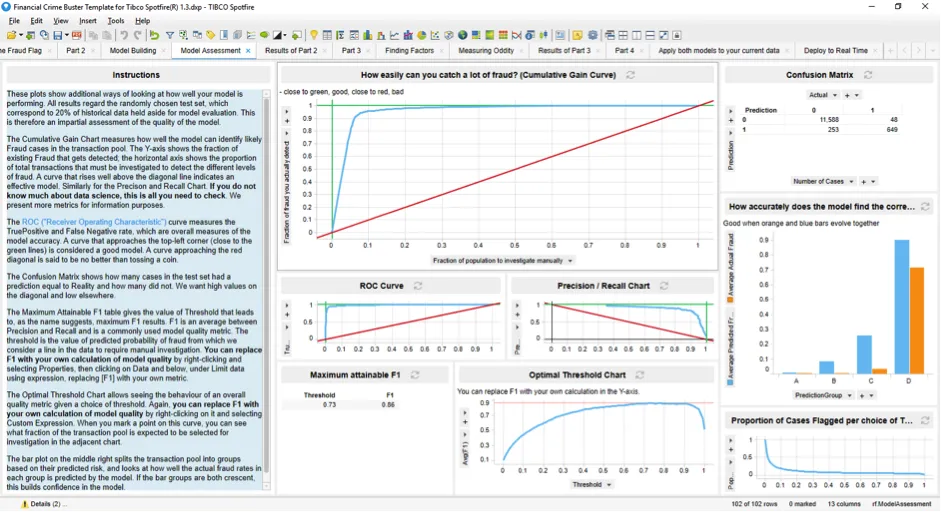Insert a Map Chart globe icon
This screenshot has height=512, width=941.
(x=462, y=35)
